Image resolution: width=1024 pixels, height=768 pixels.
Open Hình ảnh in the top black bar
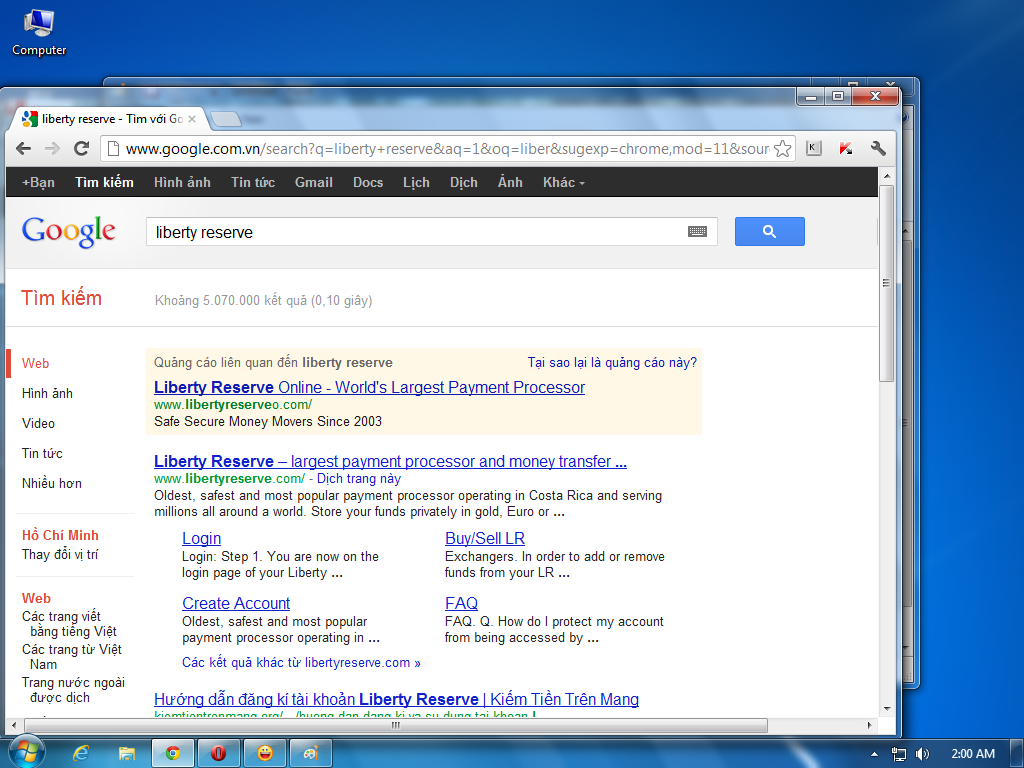point(182,182)
